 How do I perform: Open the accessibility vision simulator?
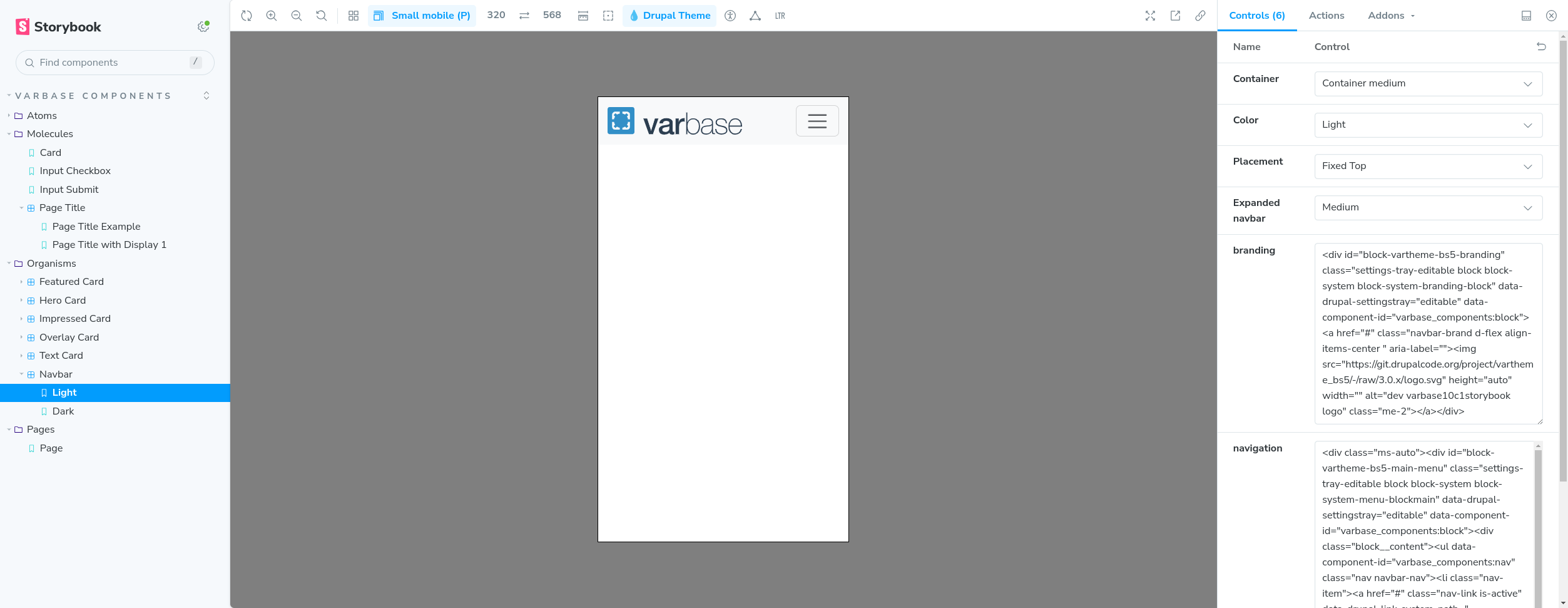point(730,16)
